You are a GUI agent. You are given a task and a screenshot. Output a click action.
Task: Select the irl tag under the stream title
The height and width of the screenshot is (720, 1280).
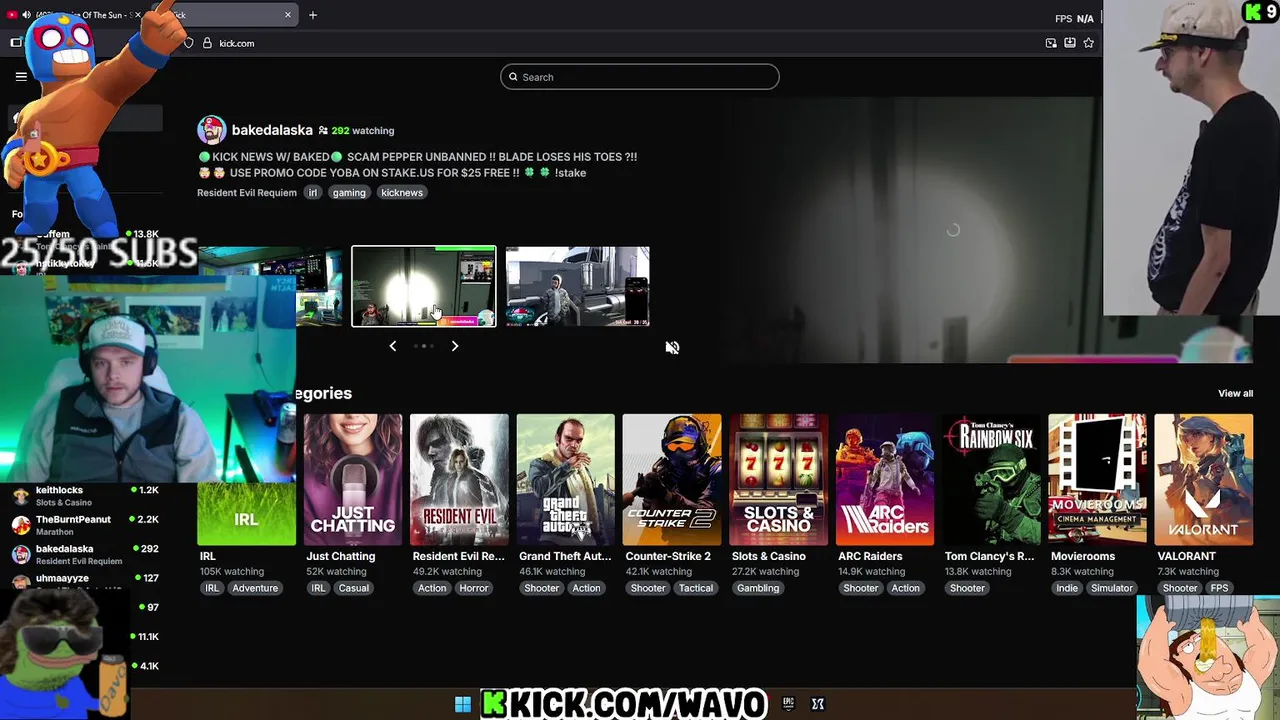(313, 193)
